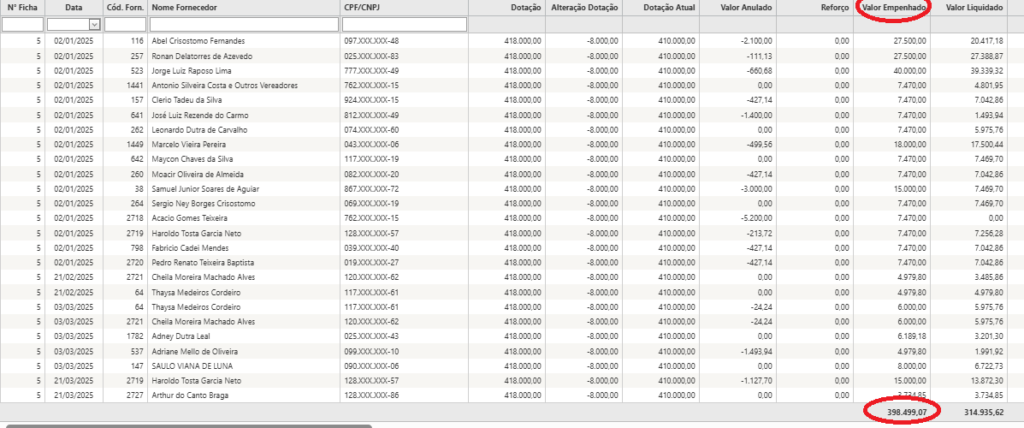Focus the Nome Fornecedor filter text box

(243, 24)
